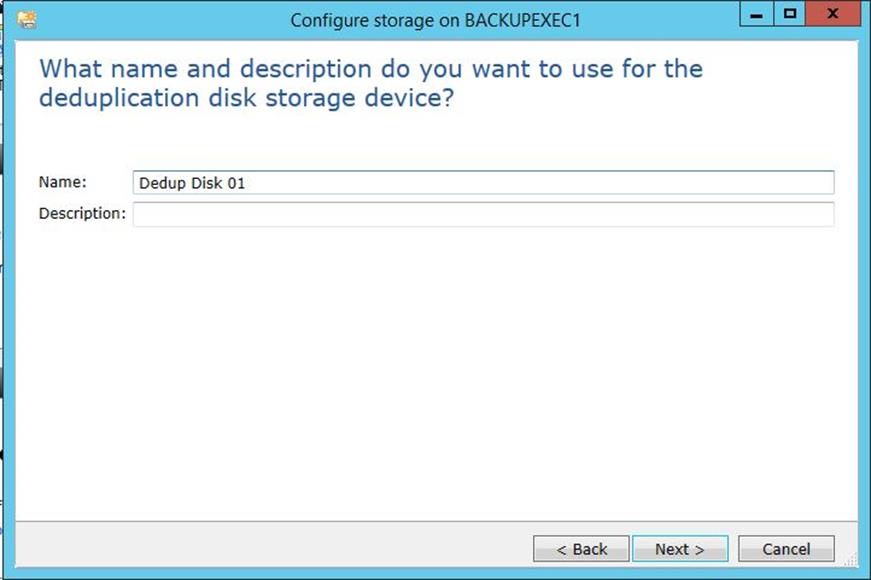871x580 pixels.
Task: Click the 'Name:' label
Action: 62,182
